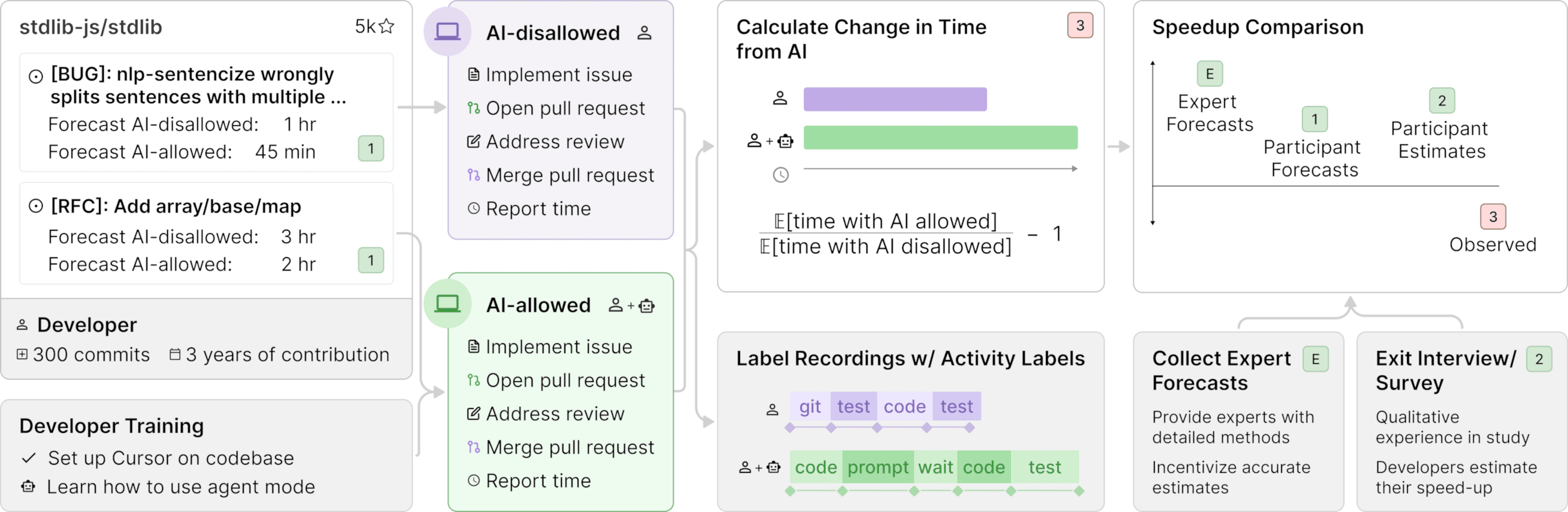Click the robot icon beside Learn agent mode
Viewport: 1568px width, 512px height.
[x=28, y=487]
